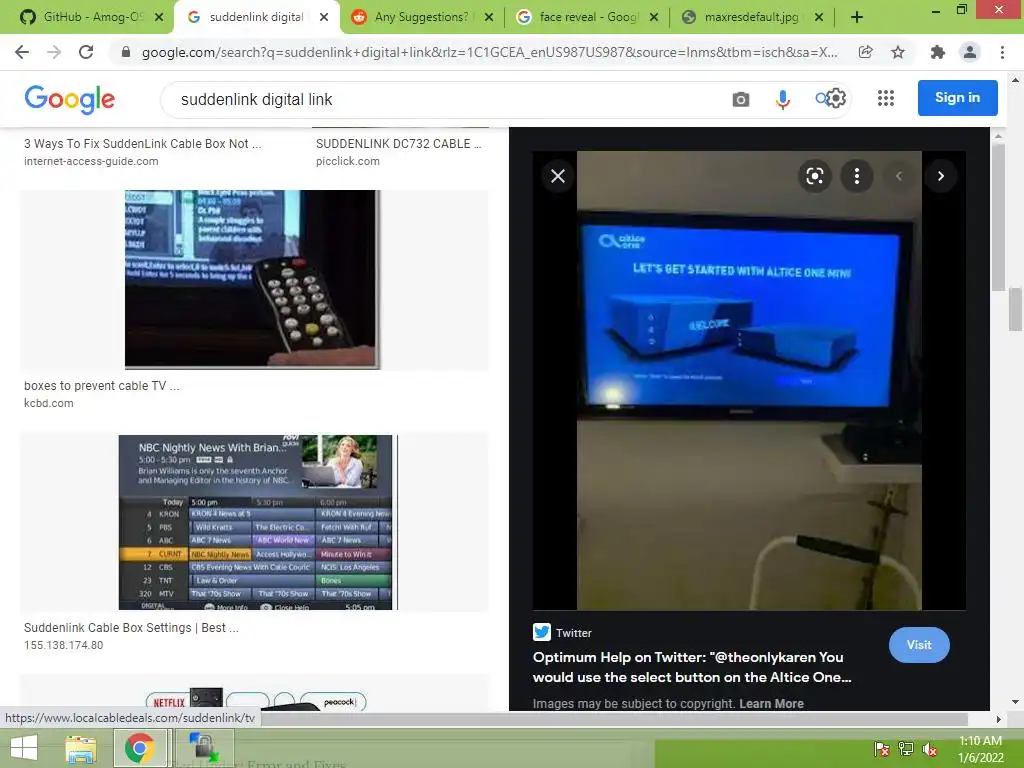Open File Explorer from the taskbar
Viewport: 1024px width, 768px height.
pyautogui.click(x=81, y=748)
